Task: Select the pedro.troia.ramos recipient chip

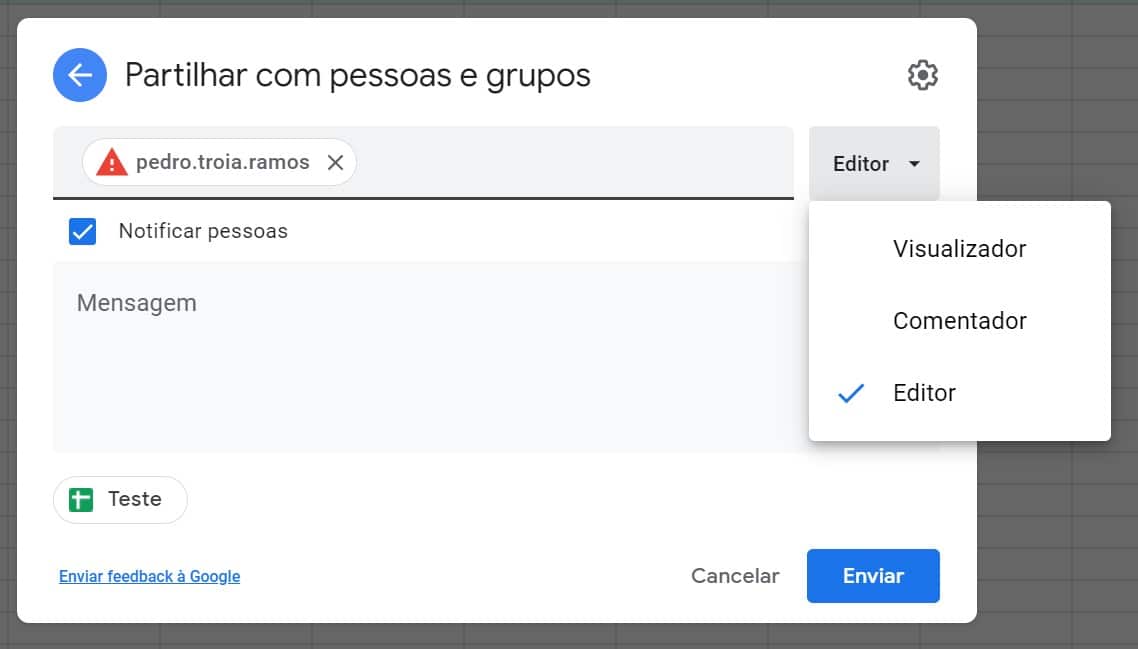Action: [x=222, y=163]
